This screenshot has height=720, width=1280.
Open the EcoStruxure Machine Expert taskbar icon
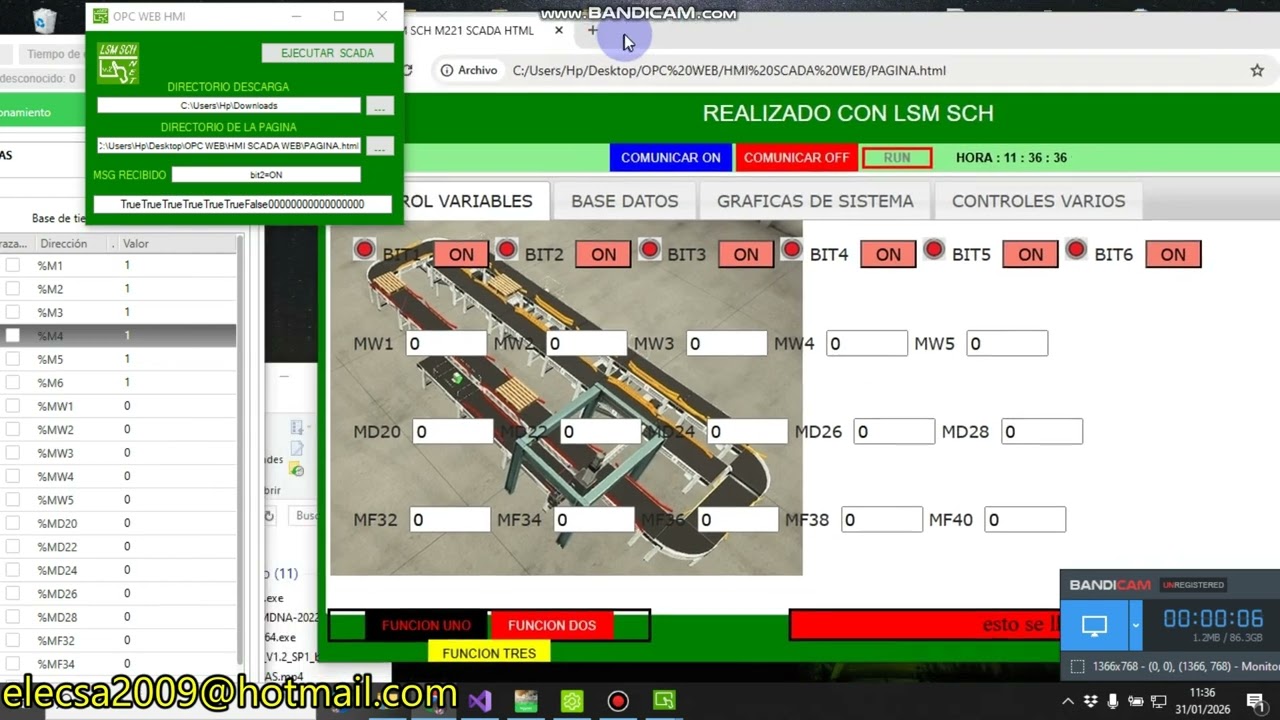pos(526,701)
